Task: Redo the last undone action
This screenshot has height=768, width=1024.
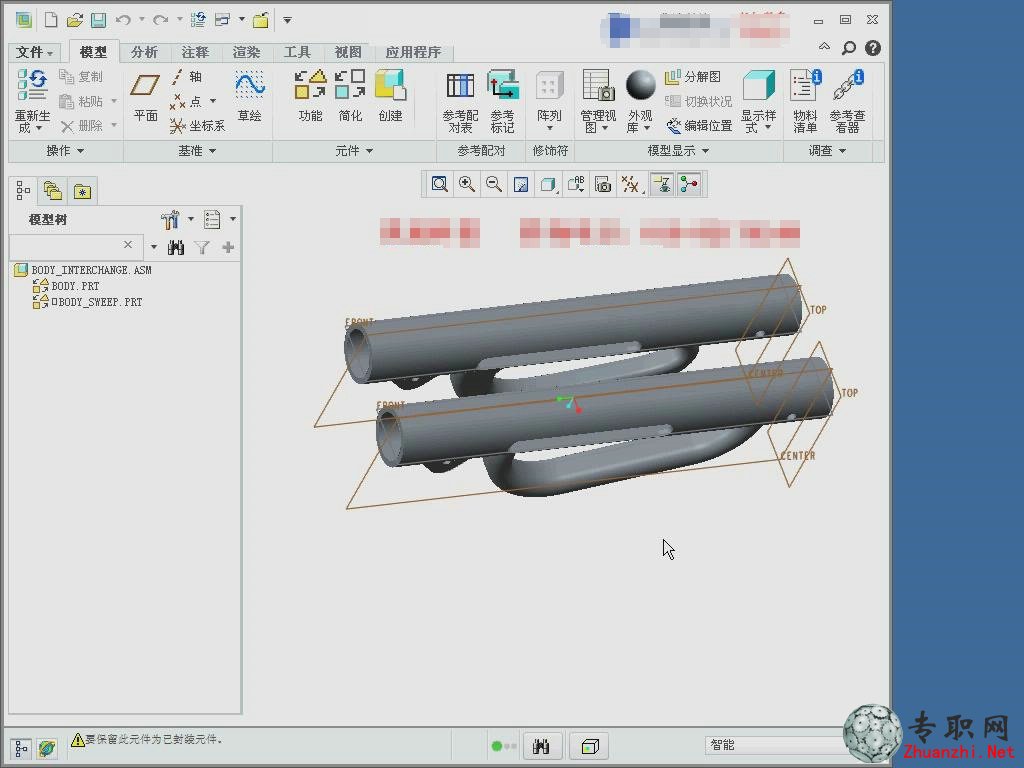Action: coord(160,20)
